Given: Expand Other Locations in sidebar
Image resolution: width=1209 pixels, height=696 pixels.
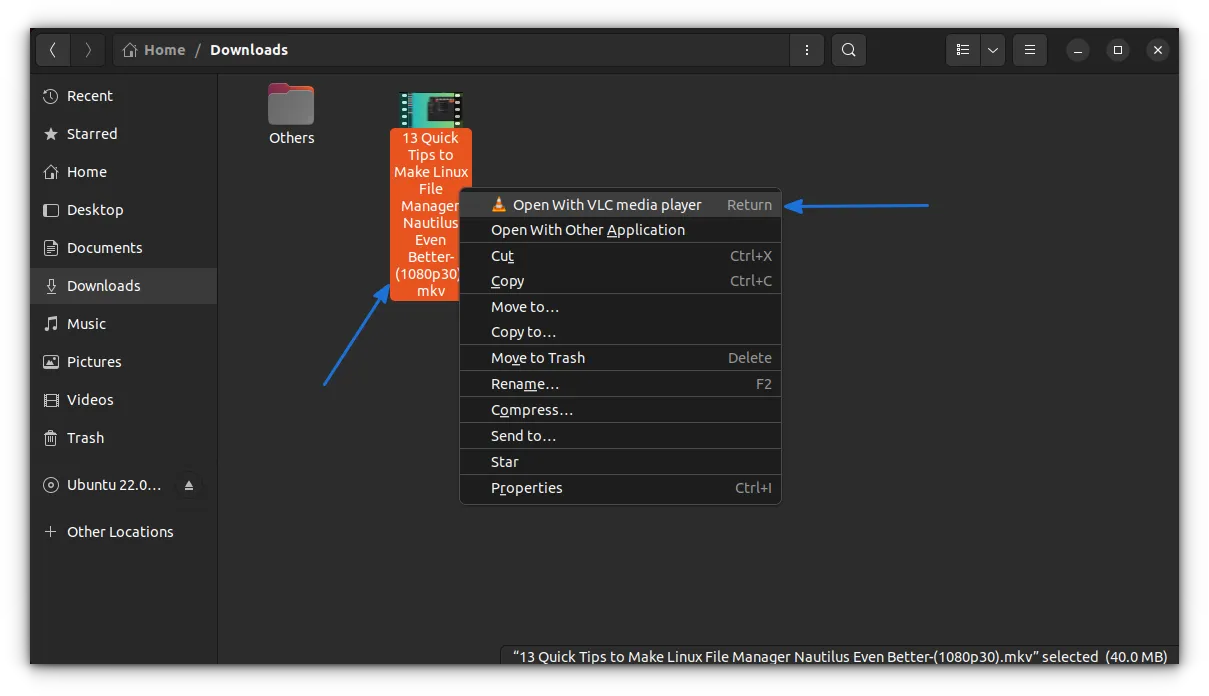Looking at the screenshot, I should pyautogui.click(x=120, y=532).
